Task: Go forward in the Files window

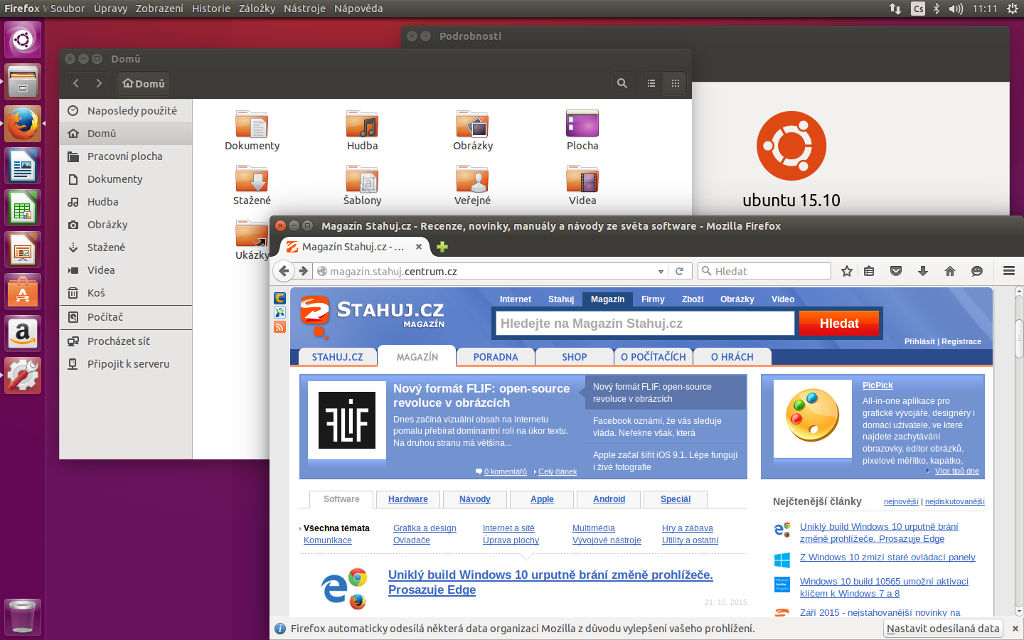Action: pyautogui.click(x=99, y=83)
